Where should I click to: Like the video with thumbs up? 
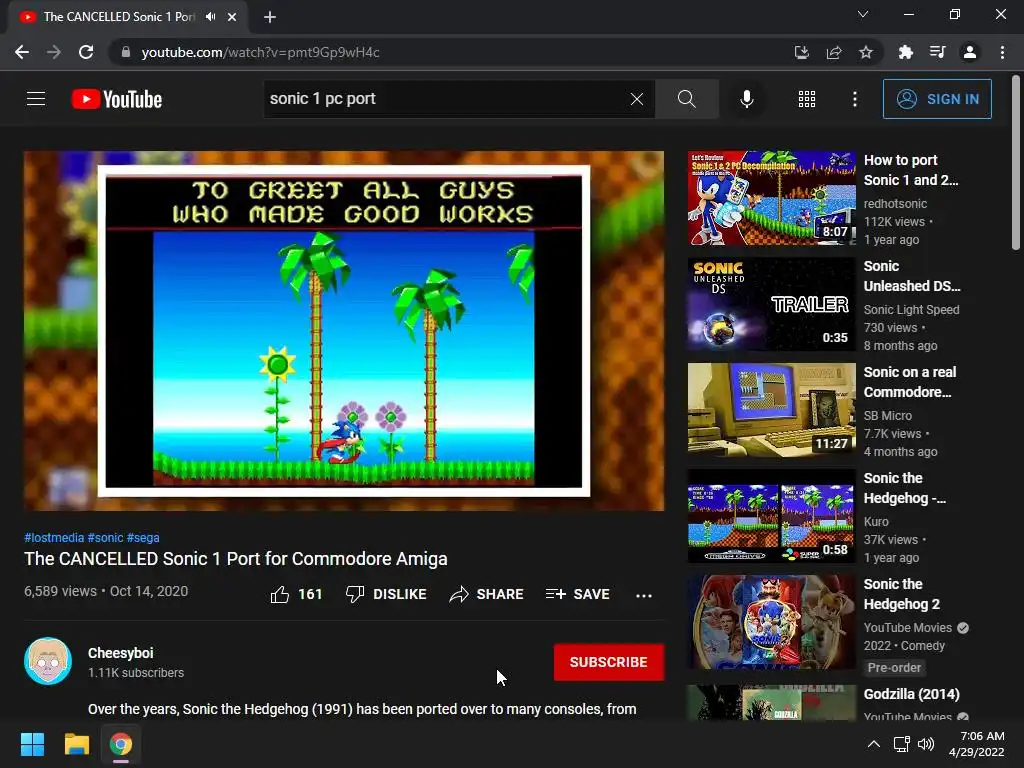pos(296,594)
